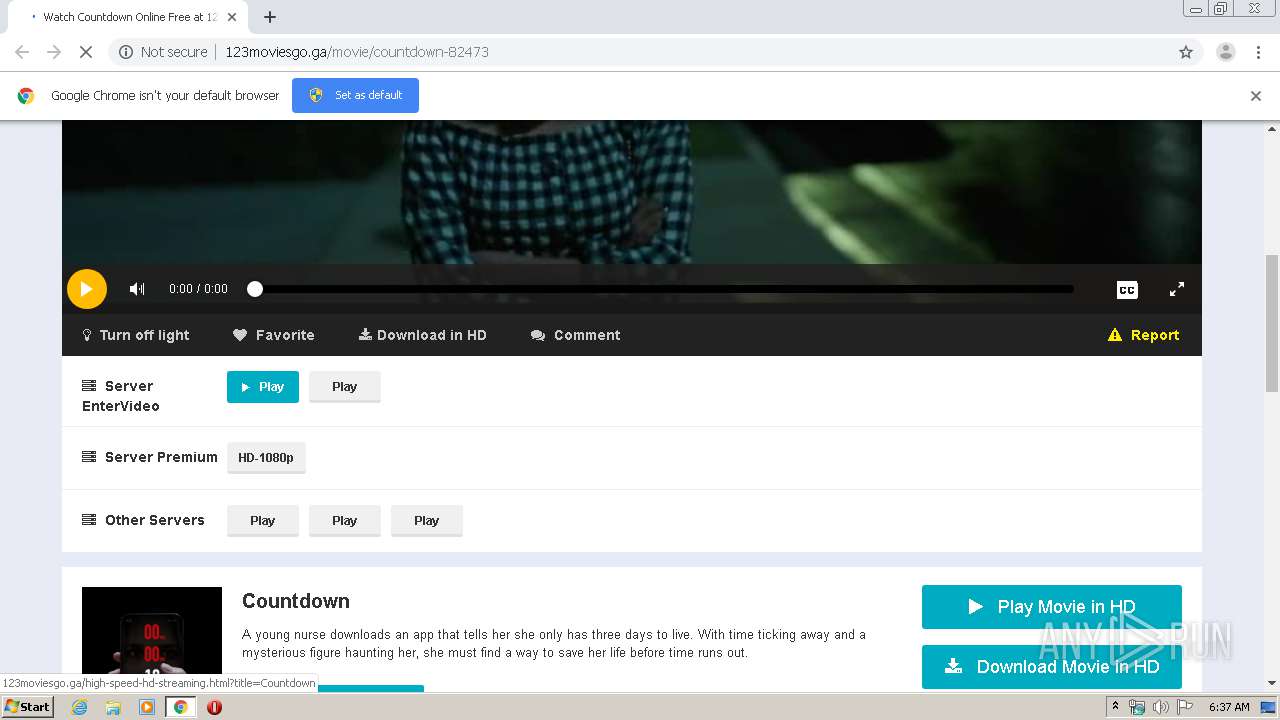
Task: Open system volume tray icon
Action: tap(1160, 707)
